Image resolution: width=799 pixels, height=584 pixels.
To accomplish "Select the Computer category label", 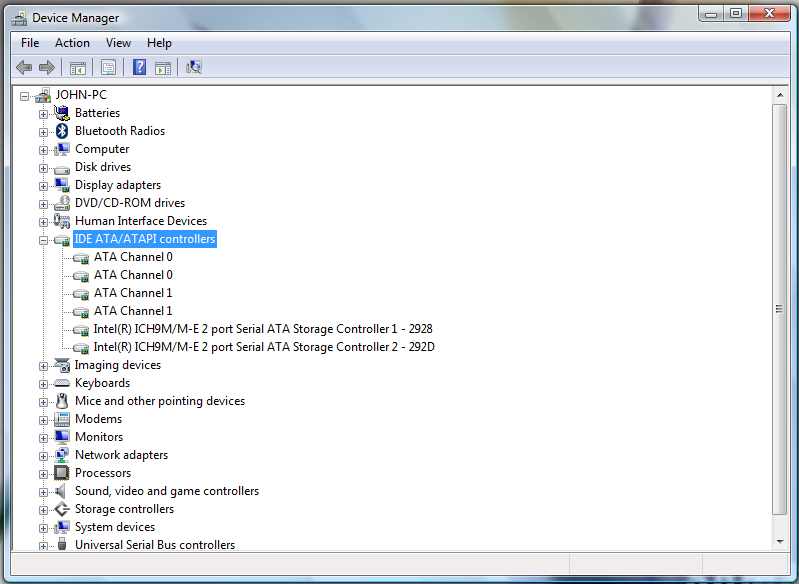I will click(102, 149).
